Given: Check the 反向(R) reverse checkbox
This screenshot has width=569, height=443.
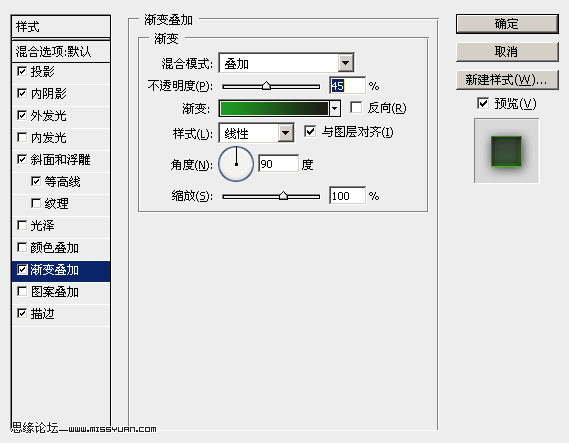Looking at the screenshot, I should coord(356,107).
